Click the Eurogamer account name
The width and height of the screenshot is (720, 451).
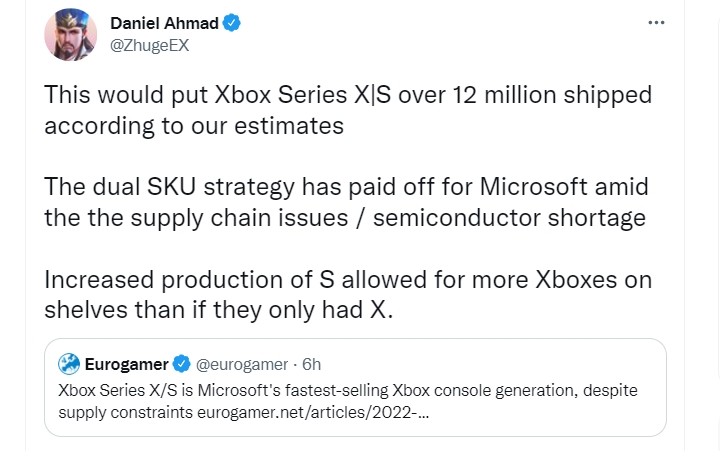(127, 364)
